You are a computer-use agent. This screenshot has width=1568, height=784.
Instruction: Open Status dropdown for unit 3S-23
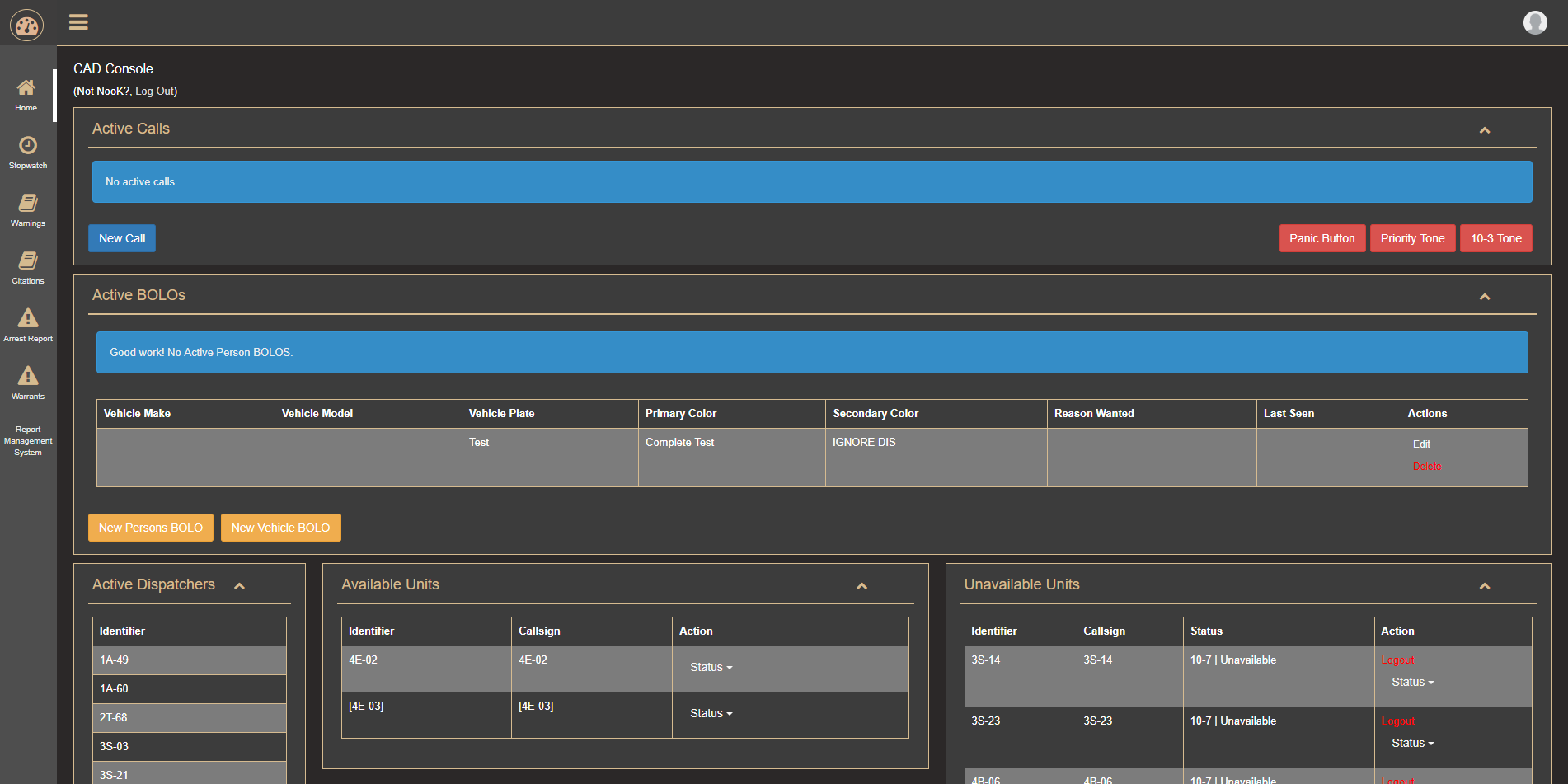(x=1412, y=744)
